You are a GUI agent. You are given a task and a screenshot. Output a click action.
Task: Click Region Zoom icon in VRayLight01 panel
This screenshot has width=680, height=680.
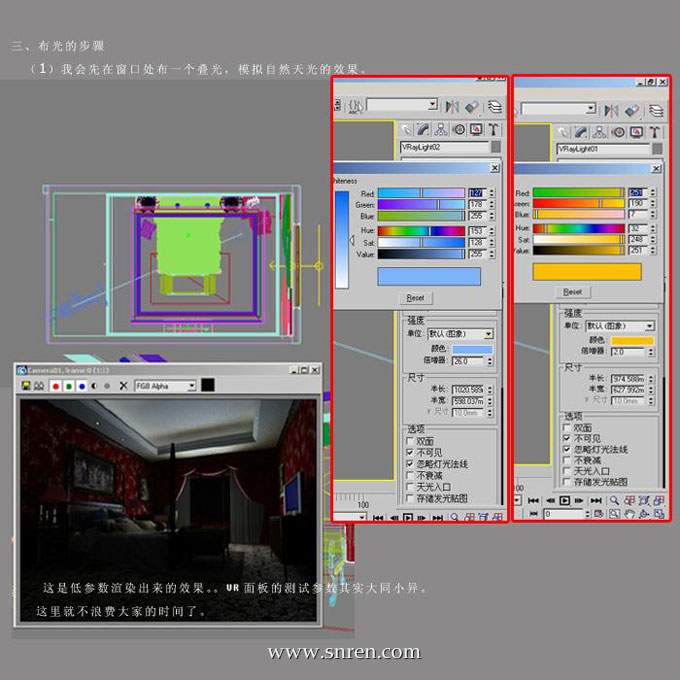[x=614, y=514]
